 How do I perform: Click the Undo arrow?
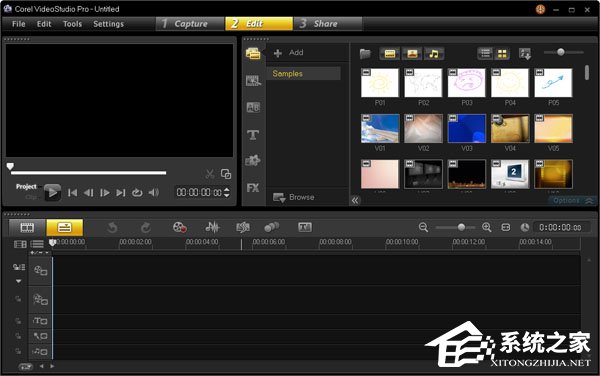[x=112, y=228]
